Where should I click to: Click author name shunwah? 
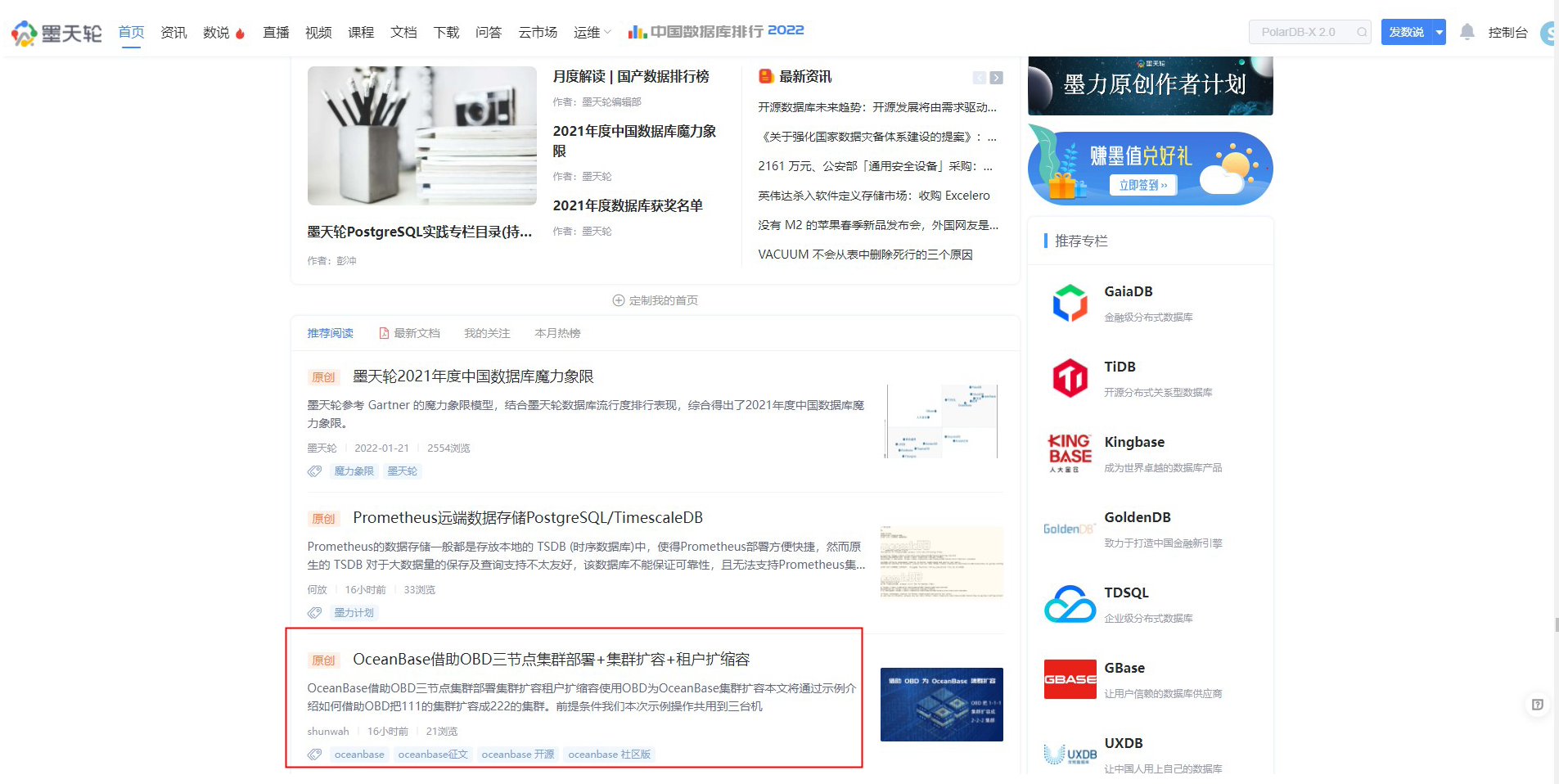[x=328, y=732]
